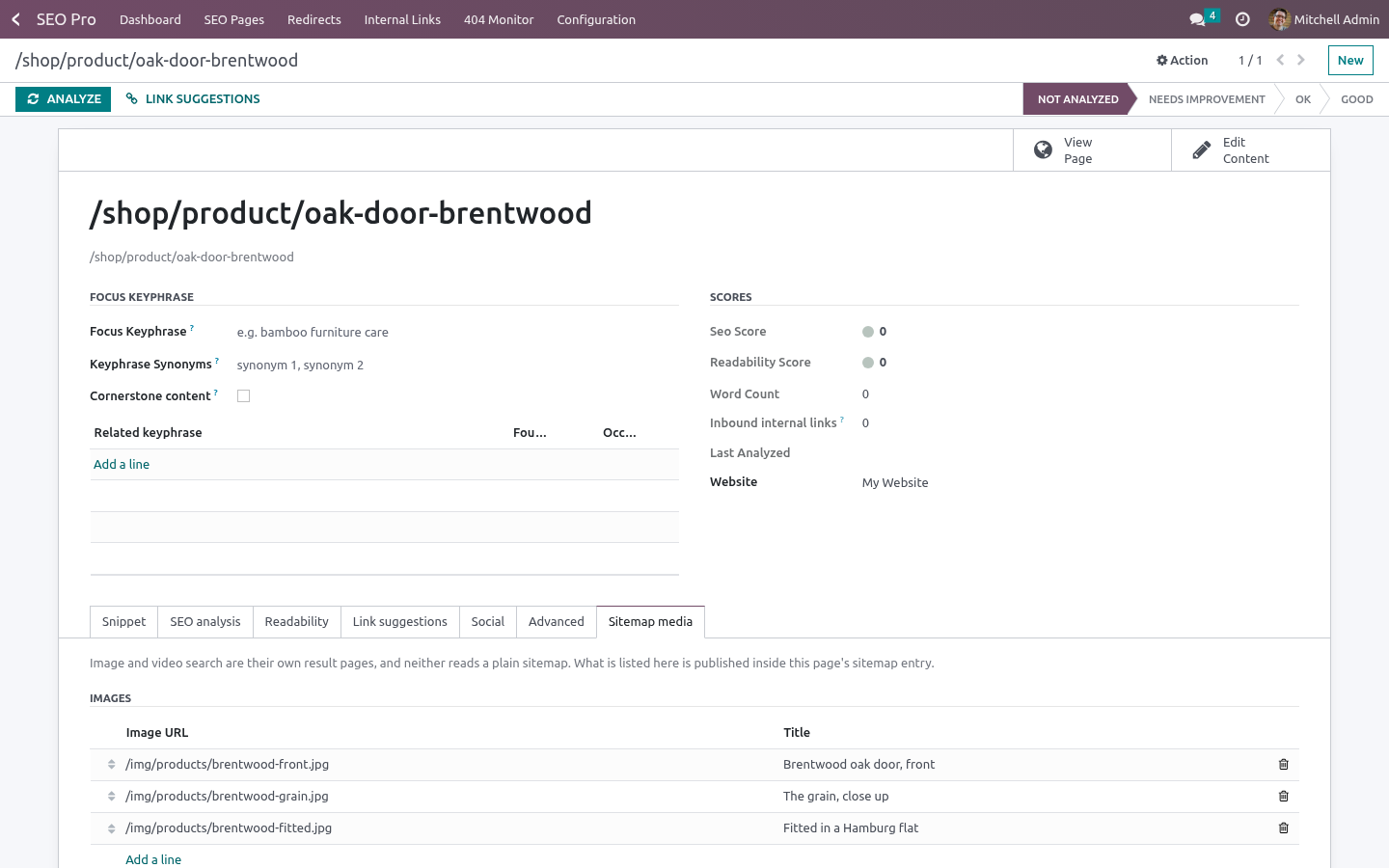
Task: Select the Advanced tab
Action: tap(557, 622)
